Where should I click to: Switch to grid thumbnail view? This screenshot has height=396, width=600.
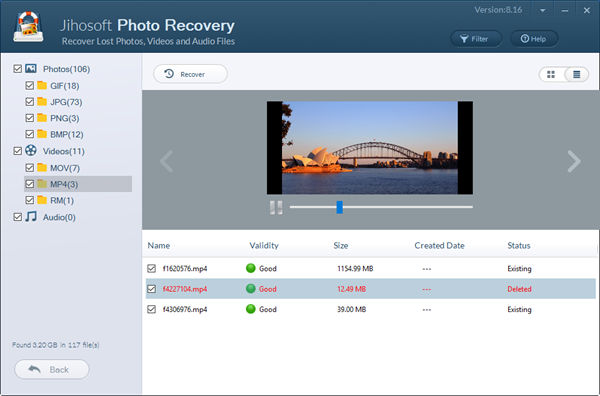click(551, 74)
